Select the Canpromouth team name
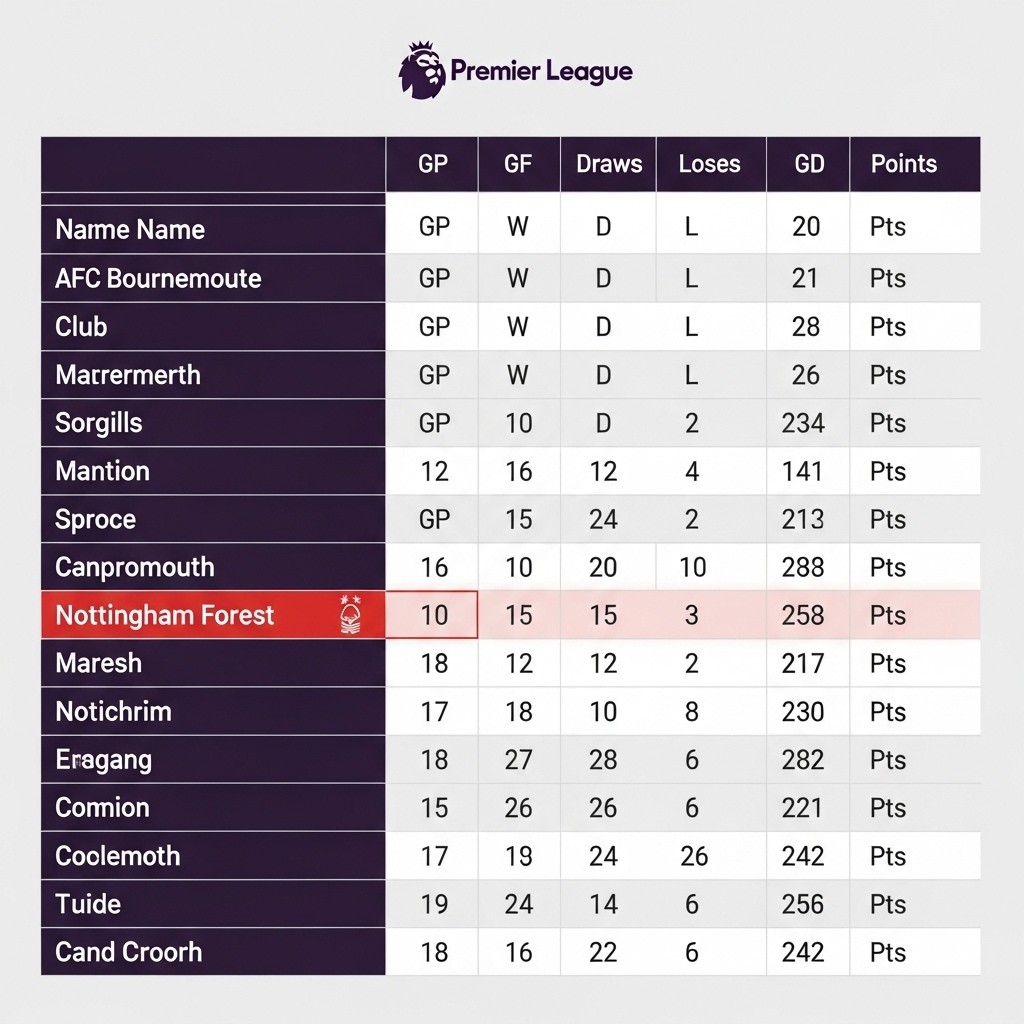Viewport: 1024px width, 1024px height. click(135, 567)
